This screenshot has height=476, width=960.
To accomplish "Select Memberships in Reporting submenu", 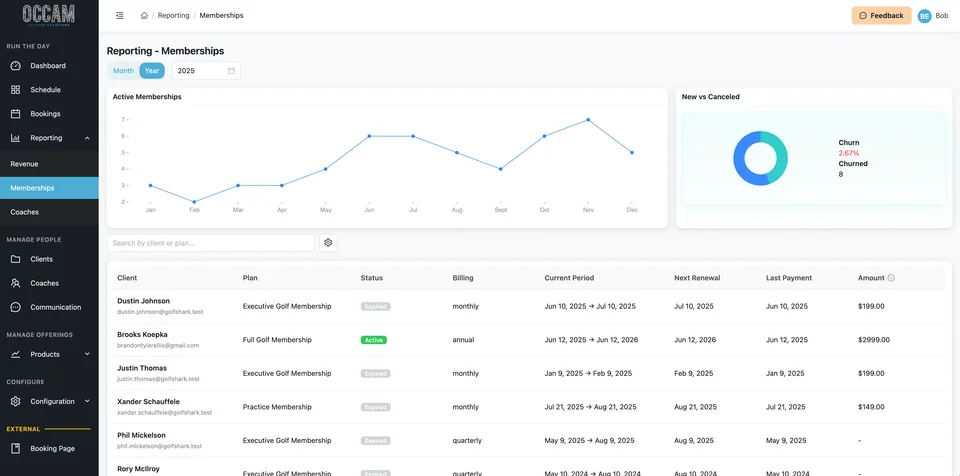I will [49, 188].
